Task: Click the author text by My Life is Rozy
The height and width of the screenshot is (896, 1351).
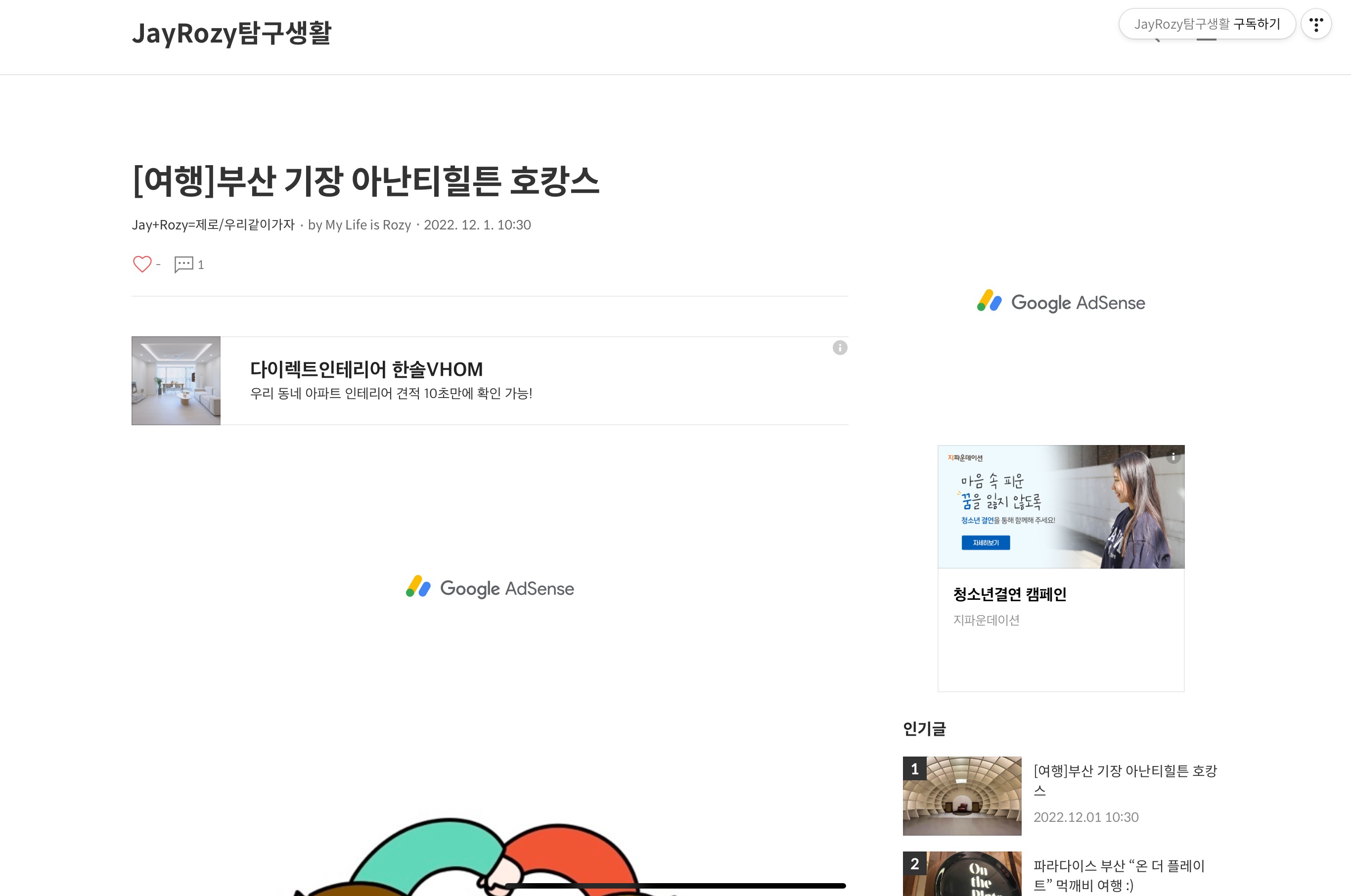Action: click(360, 224)
